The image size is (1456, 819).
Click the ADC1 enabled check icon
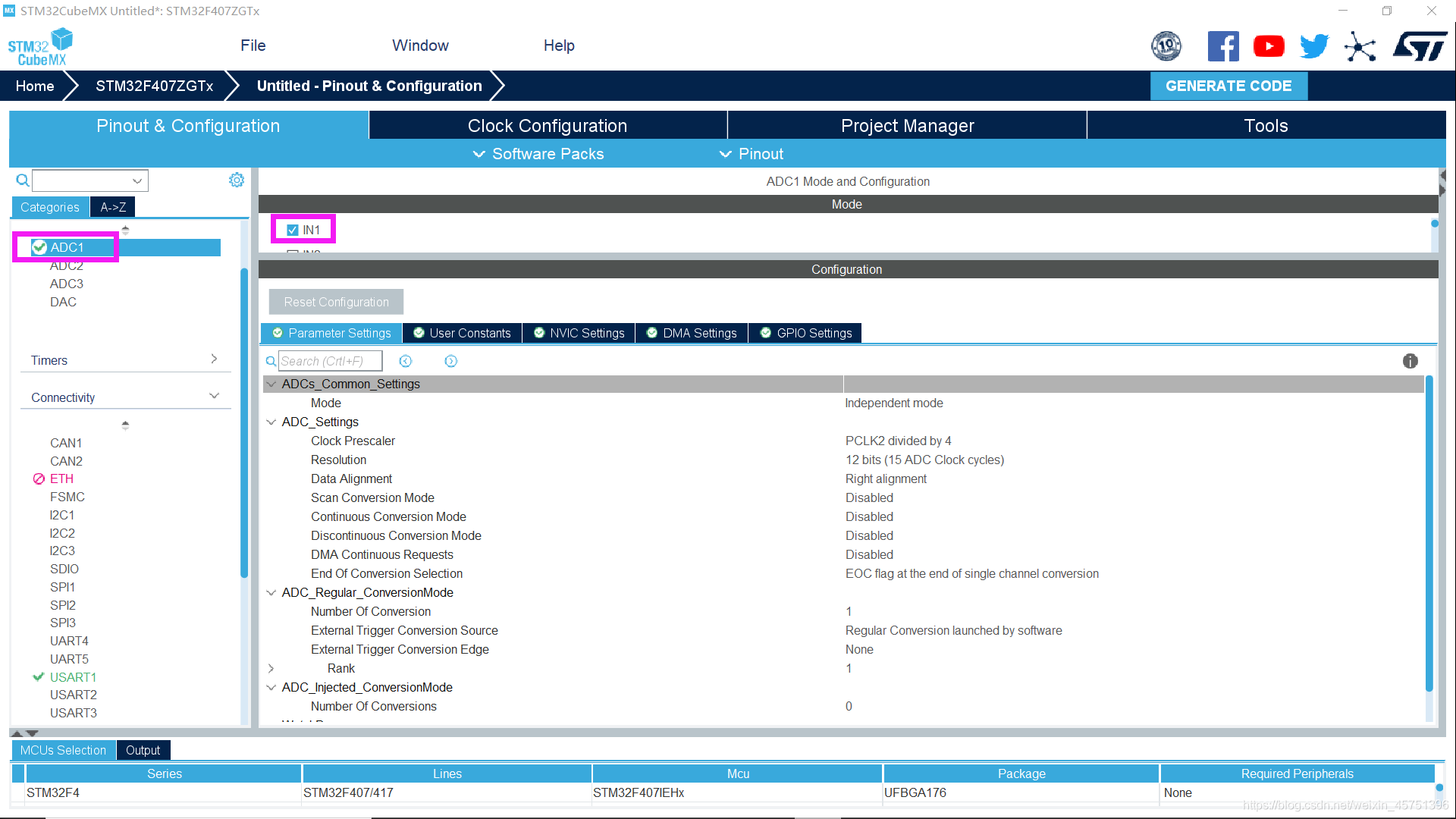(39, 247)
